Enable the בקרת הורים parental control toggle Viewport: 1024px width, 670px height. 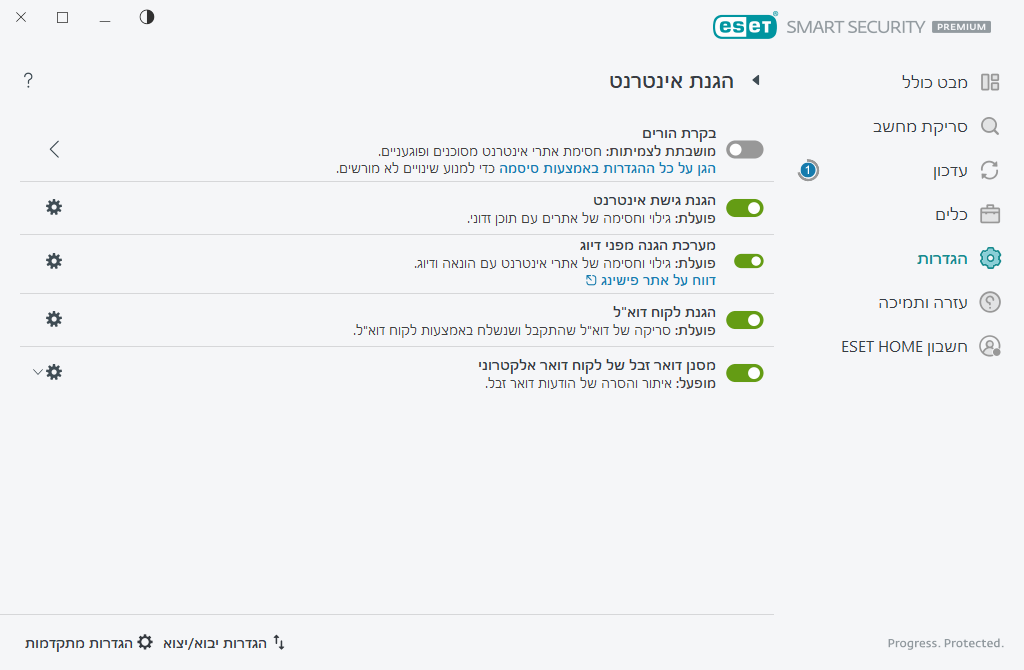click(744, 148)
